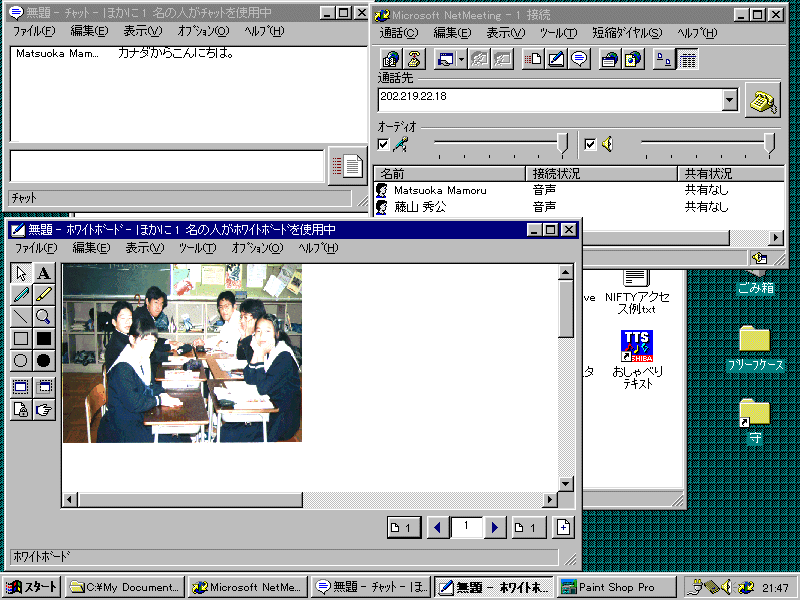Open the share application dropdown arrow
The image size is (800, 600).
click(x=461, y=59)
